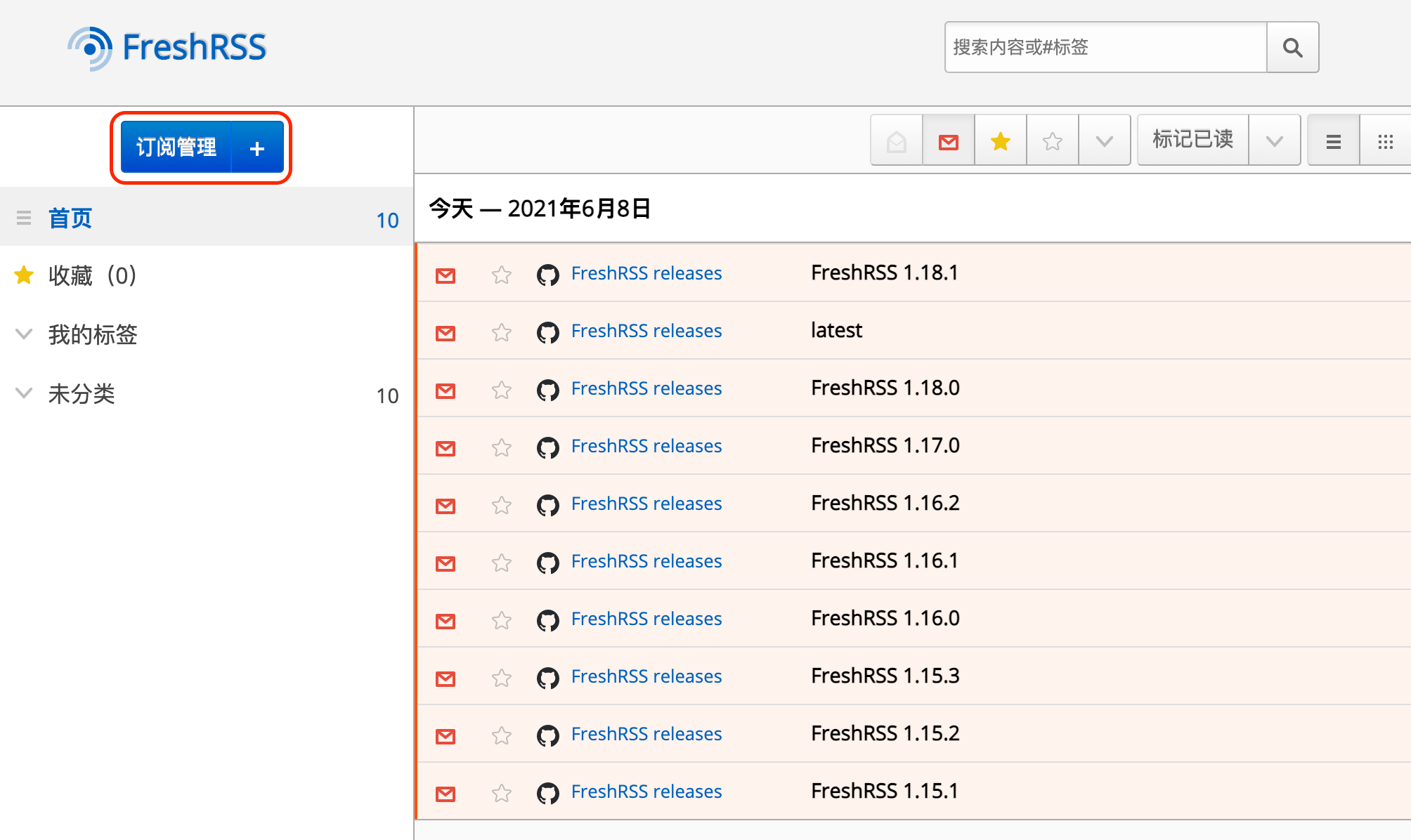Open article titled FreshRSS 1.18.1
This screenshot has height=840, width=1411.
885,273
